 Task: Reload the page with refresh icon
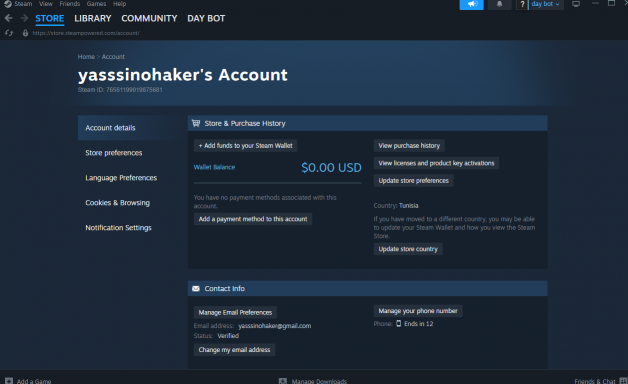point(9,33)
